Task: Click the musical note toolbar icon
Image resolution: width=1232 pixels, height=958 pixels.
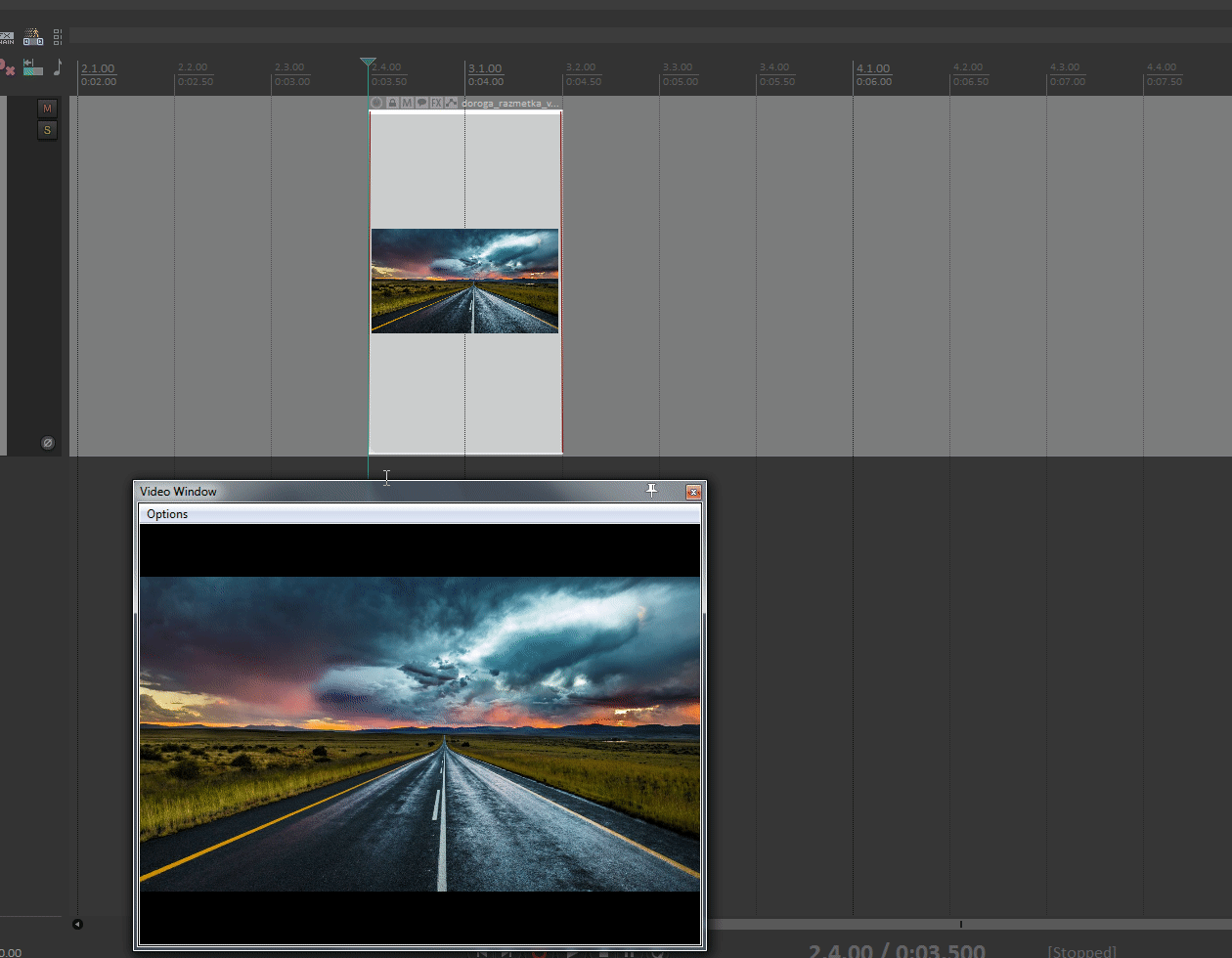Action: pyautogui.click(x=58, y=66)
